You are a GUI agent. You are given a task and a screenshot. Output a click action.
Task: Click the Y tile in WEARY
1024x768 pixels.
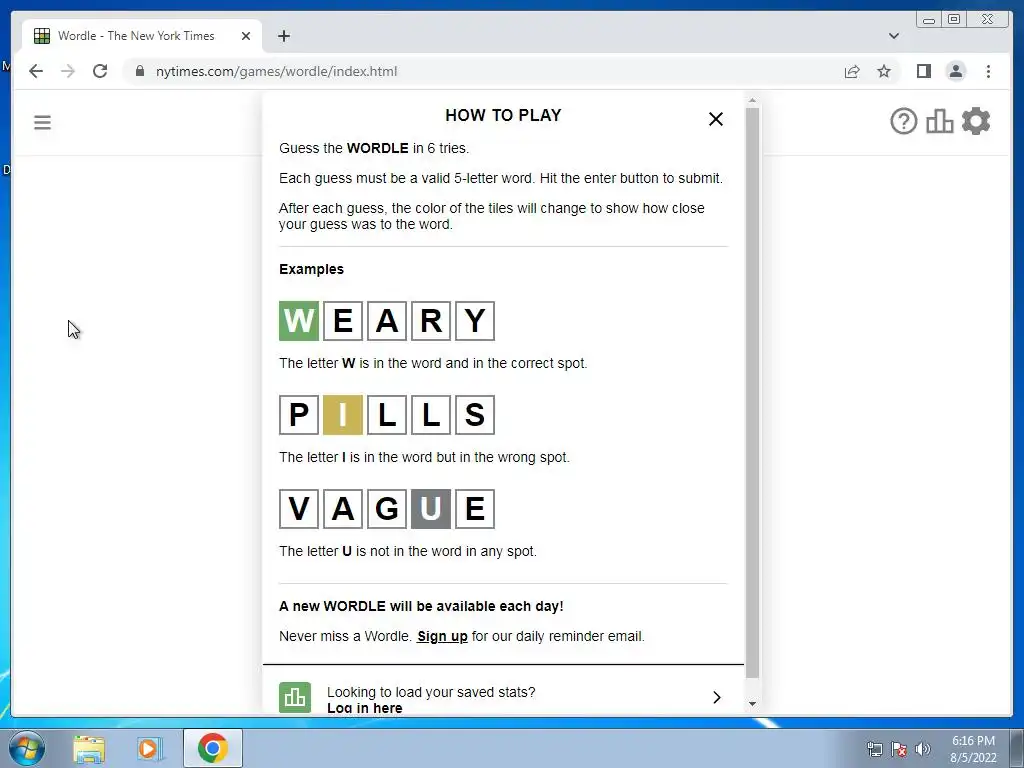[475, 321]
